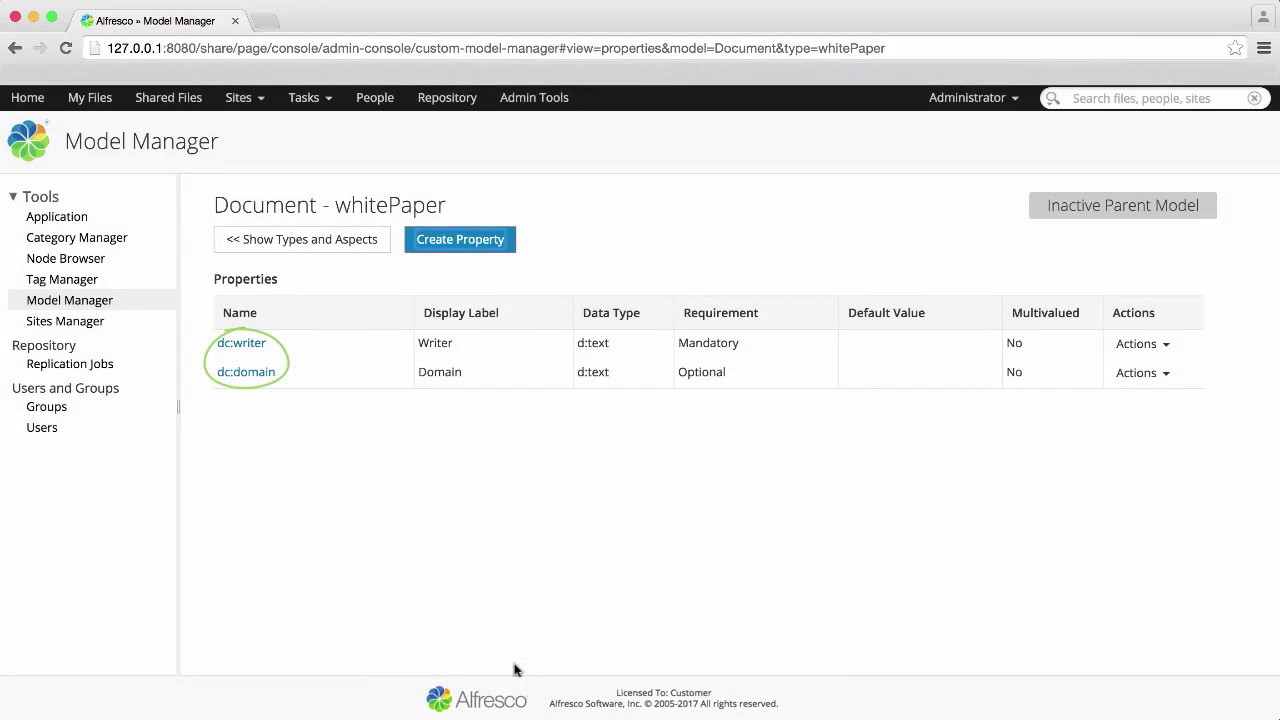Image resolution: width=1280 pixels, height=720 pixels.
Task: Click the browser back arrow
Action: point(15,48)
